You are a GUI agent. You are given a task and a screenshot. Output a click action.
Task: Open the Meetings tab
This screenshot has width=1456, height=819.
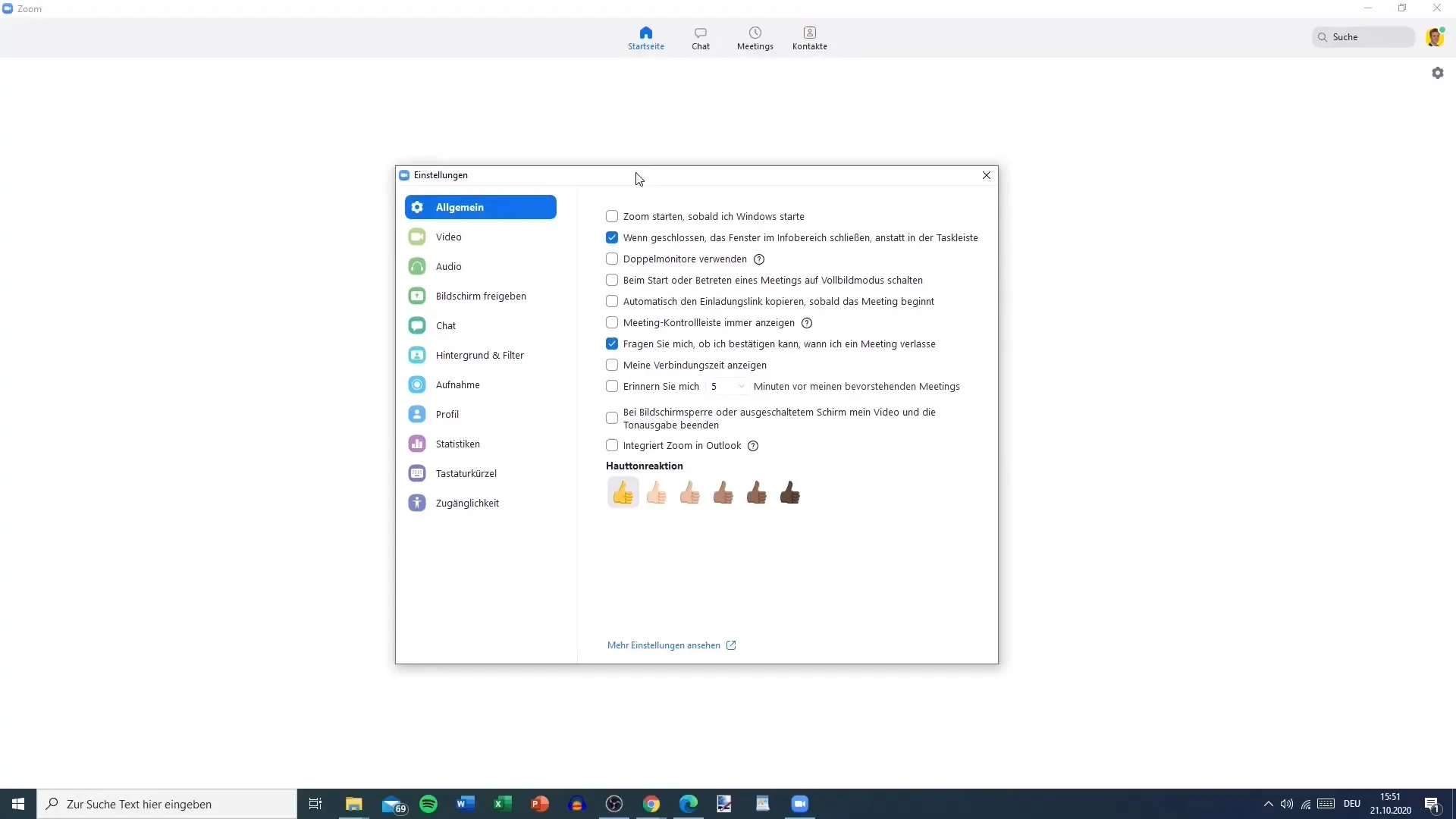tap(755, 38)
